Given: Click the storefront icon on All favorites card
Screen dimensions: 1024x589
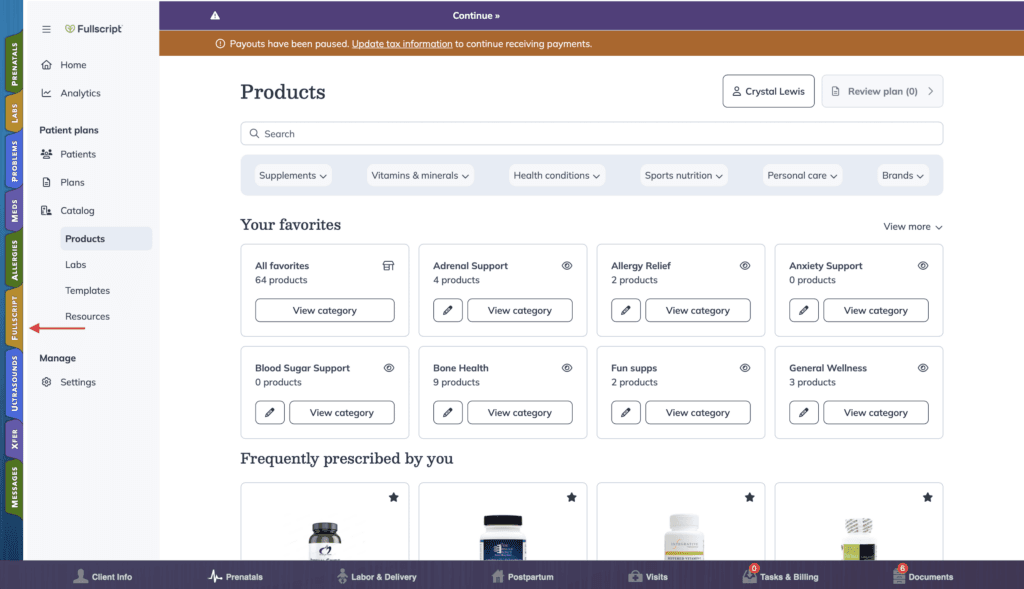Looking at the screenshot, I should (x=389, y=266).
